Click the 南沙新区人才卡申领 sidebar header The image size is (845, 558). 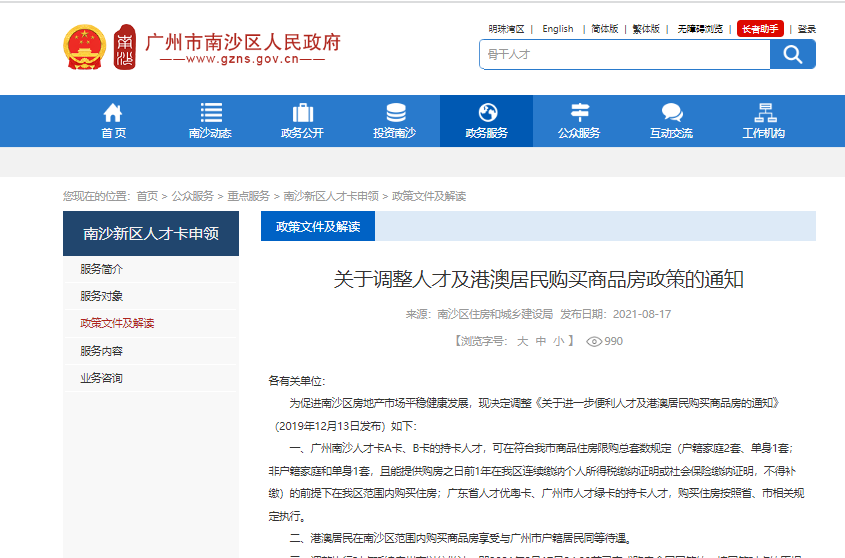pos(151,233)
